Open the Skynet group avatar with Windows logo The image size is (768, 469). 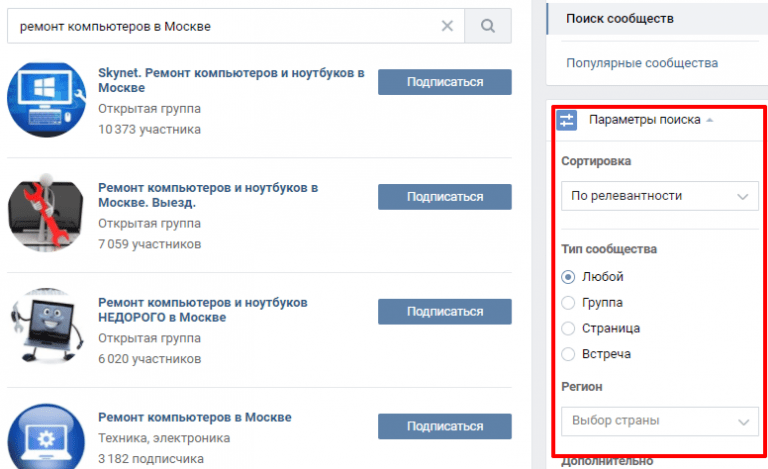pos(47,99)
